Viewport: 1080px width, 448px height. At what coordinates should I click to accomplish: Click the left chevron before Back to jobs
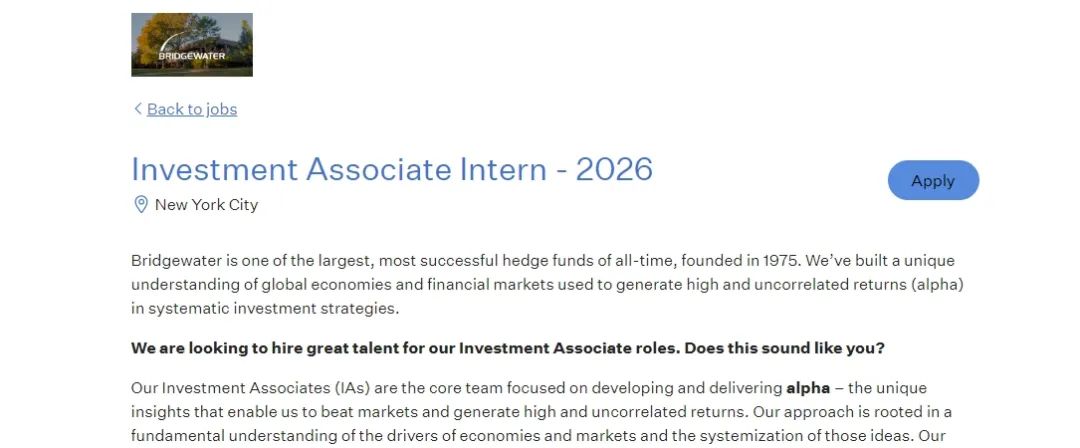(x=138, y=108)
